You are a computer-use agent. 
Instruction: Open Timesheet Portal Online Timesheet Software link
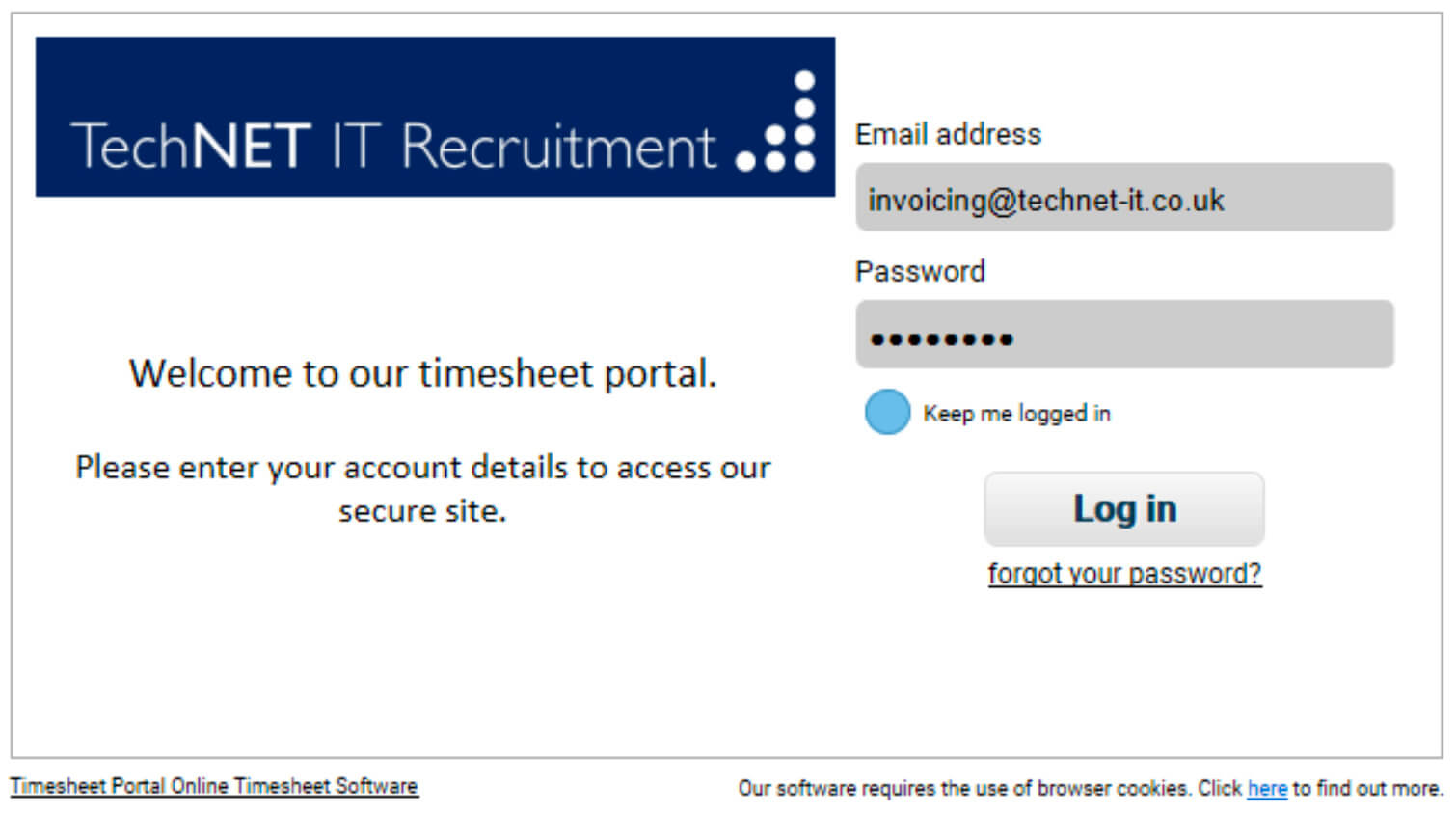[x=214, y=786]
